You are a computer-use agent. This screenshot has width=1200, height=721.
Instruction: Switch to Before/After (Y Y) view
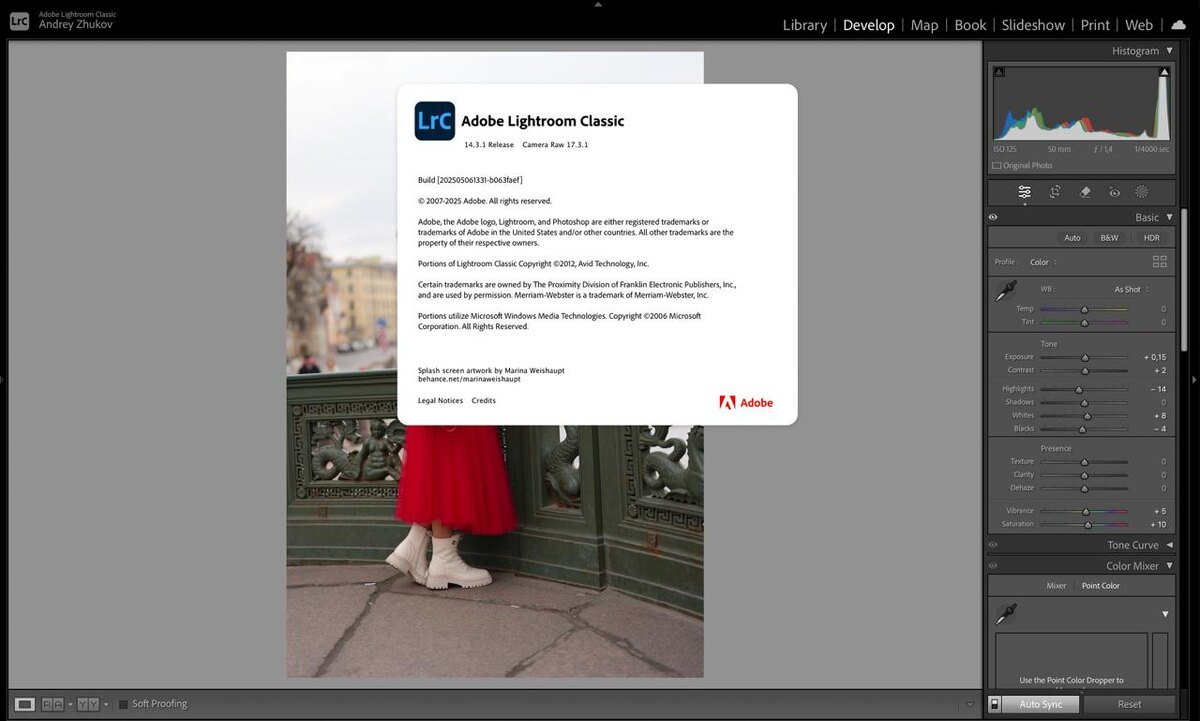pos(88,704)
